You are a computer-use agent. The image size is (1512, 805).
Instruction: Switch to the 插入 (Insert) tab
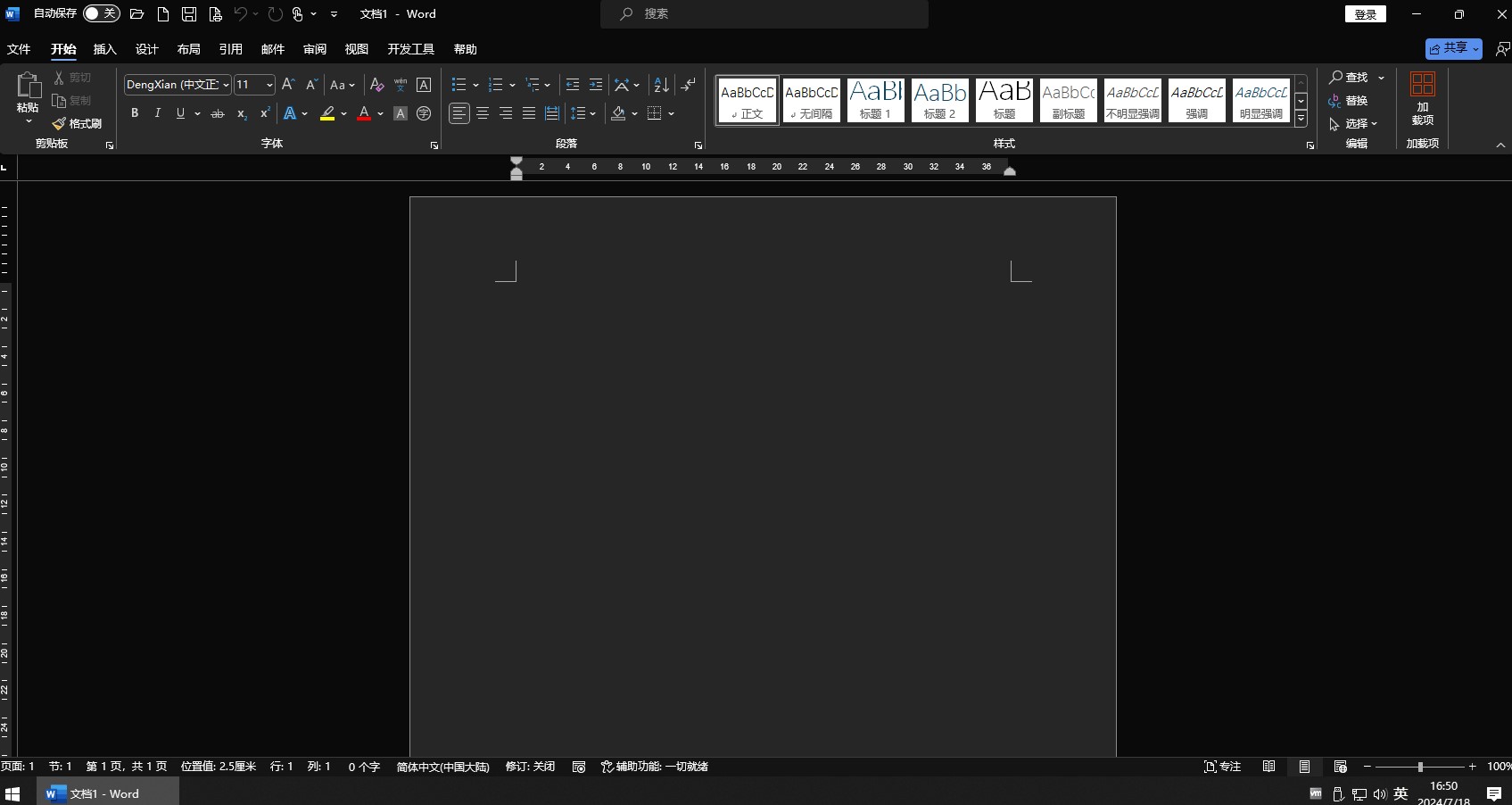[x=105, y=49]
